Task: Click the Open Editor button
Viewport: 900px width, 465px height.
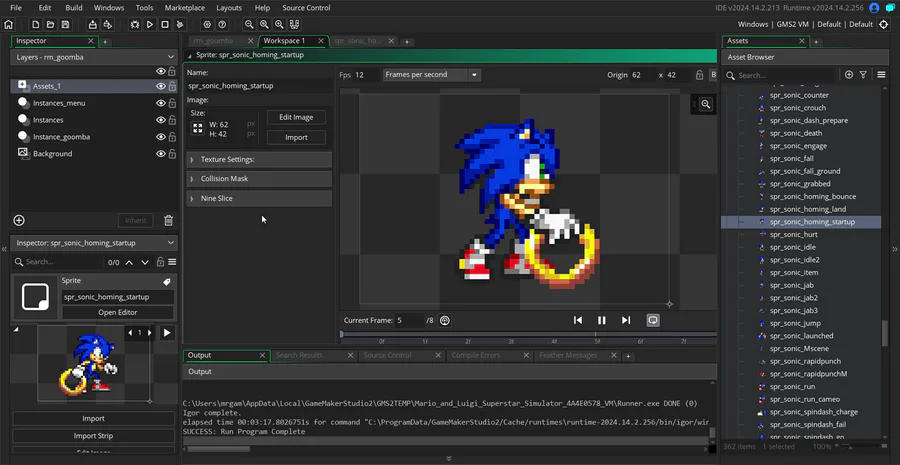Action: tap(118, 313)
